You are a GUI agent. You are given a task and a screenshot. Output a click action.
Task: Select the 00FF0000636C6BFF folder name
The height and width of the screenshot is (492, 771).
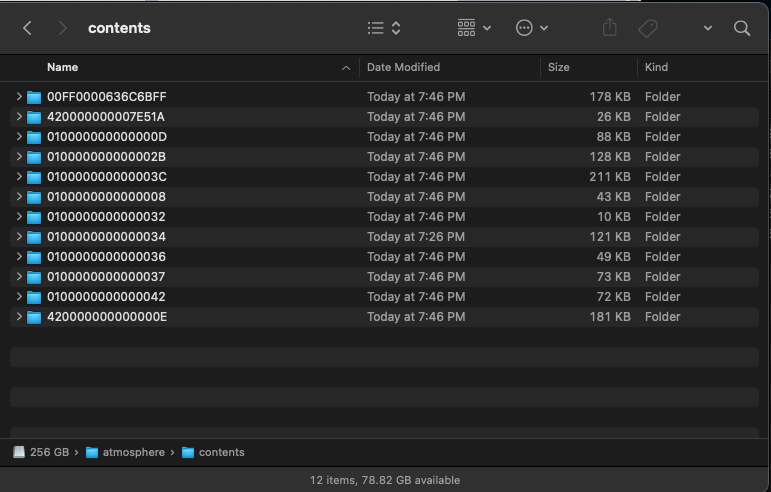pyautogui.click(x=107, y=97)
